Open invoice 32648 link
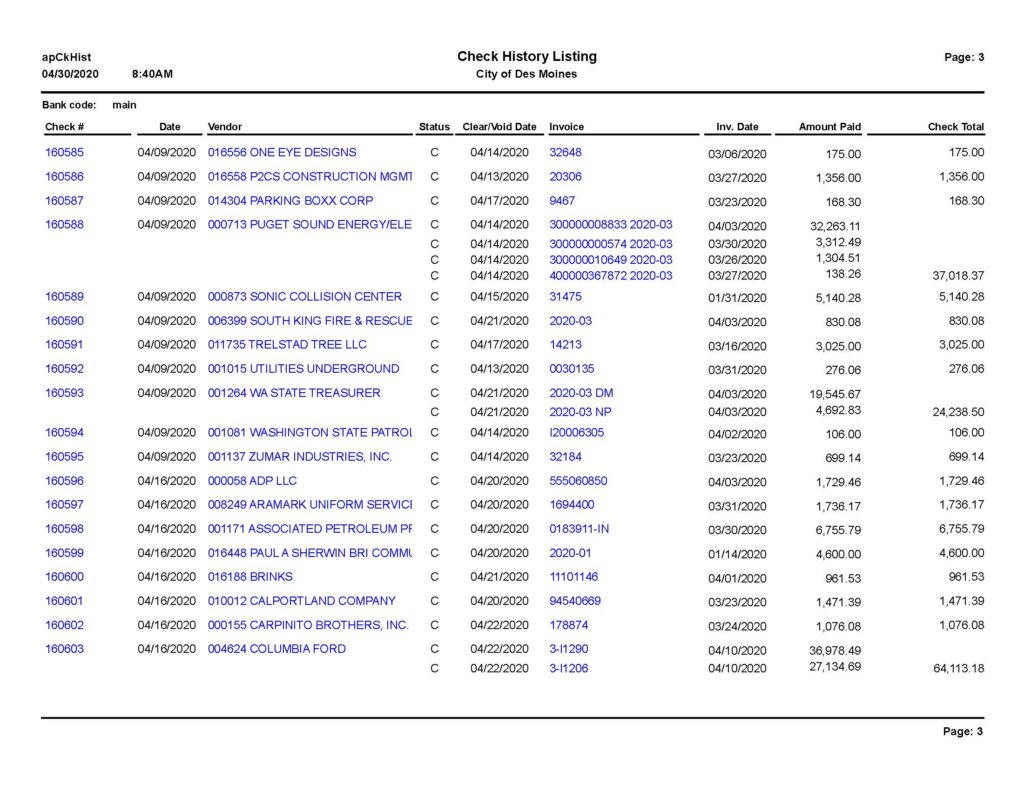 point(565,153)
